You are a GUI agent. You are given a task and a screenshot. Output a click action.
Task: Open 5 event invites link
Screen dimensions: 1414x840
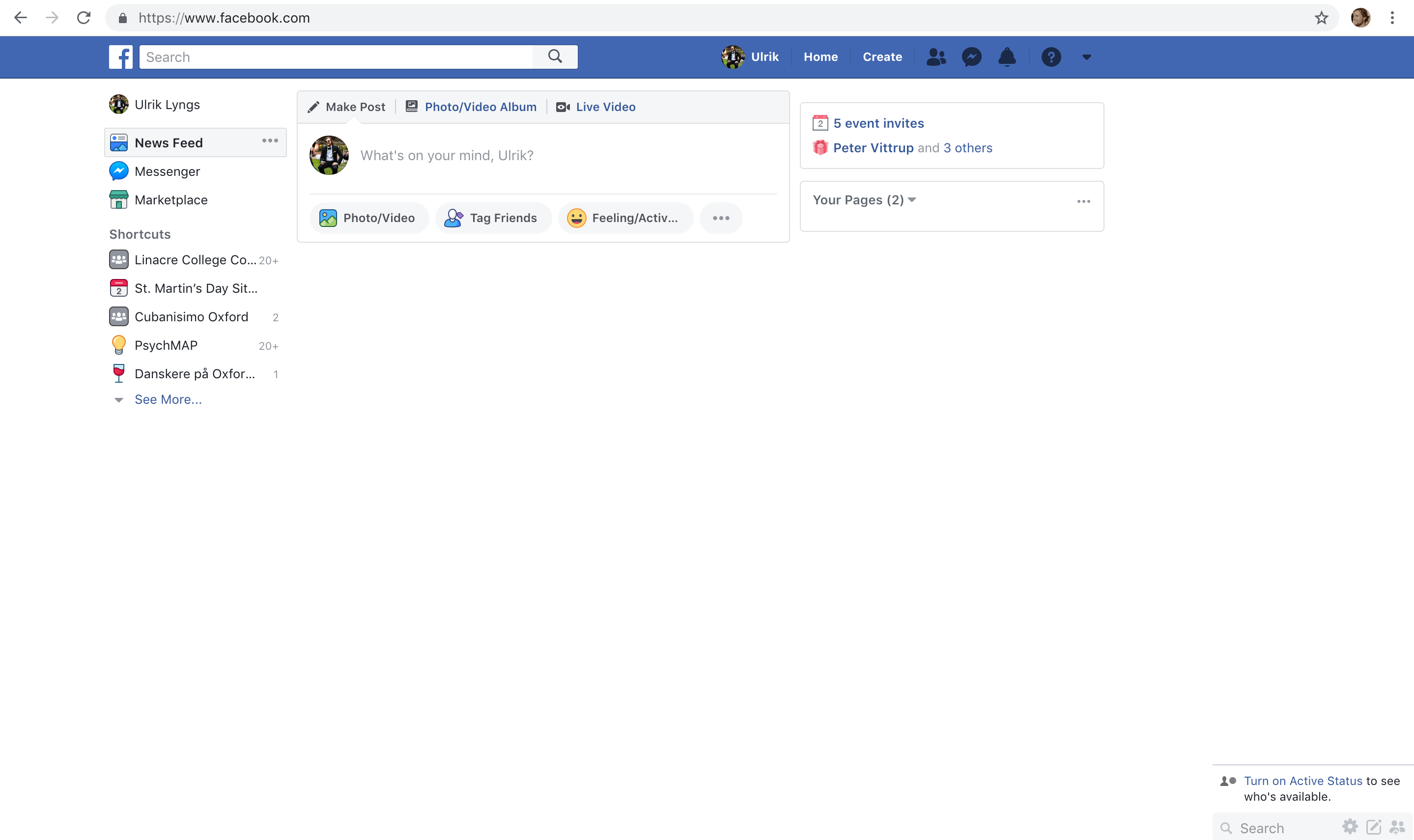click(x=878, y=123)
